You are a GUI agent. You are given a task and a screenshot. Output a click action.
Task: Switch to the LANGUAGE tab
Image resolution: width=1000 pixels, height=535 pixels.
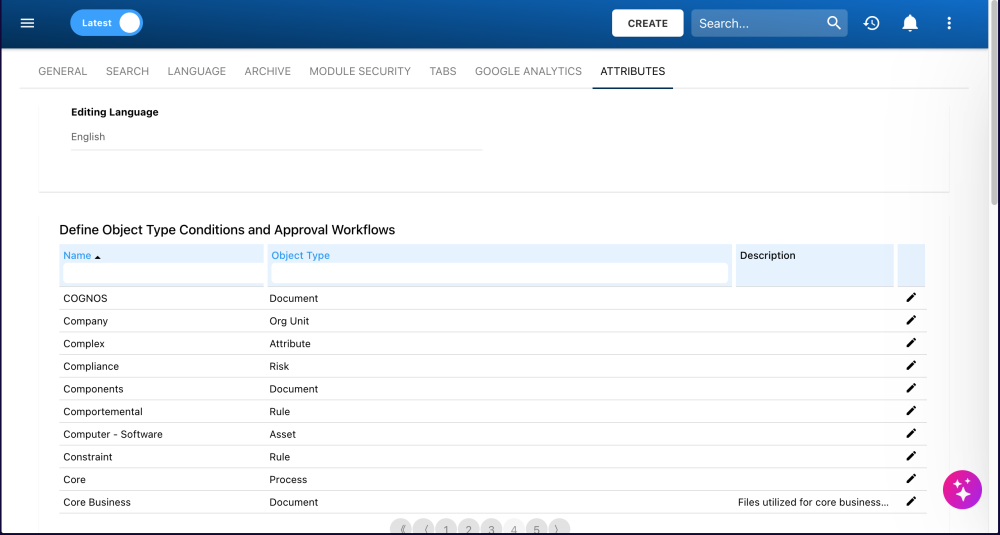click(196, 71)
